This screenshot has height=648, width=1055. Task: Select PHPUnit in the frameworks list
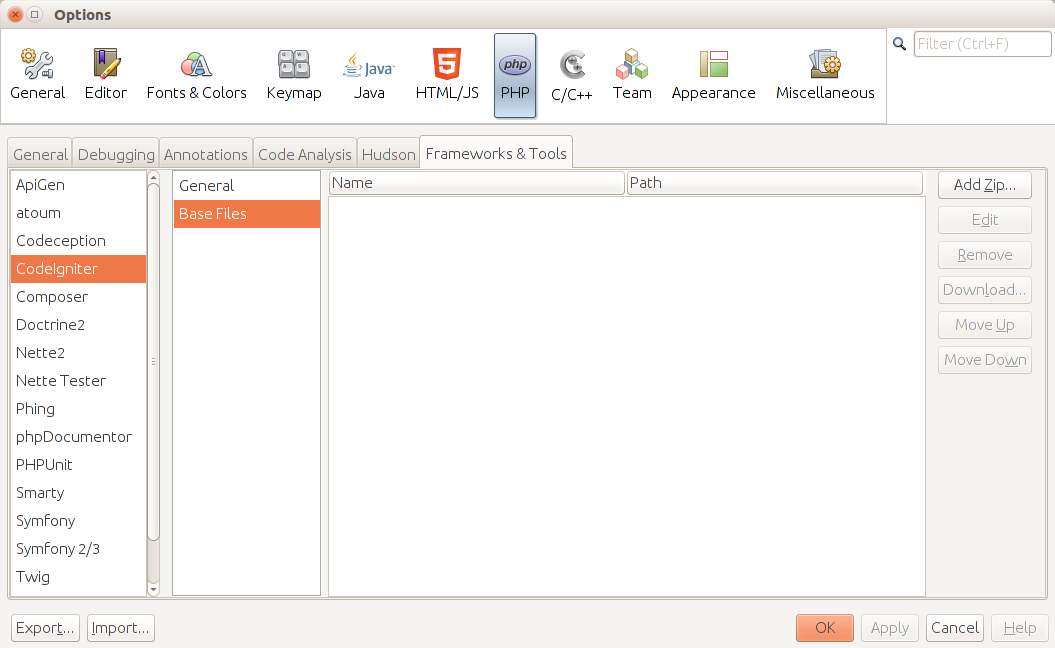(78, 465)
